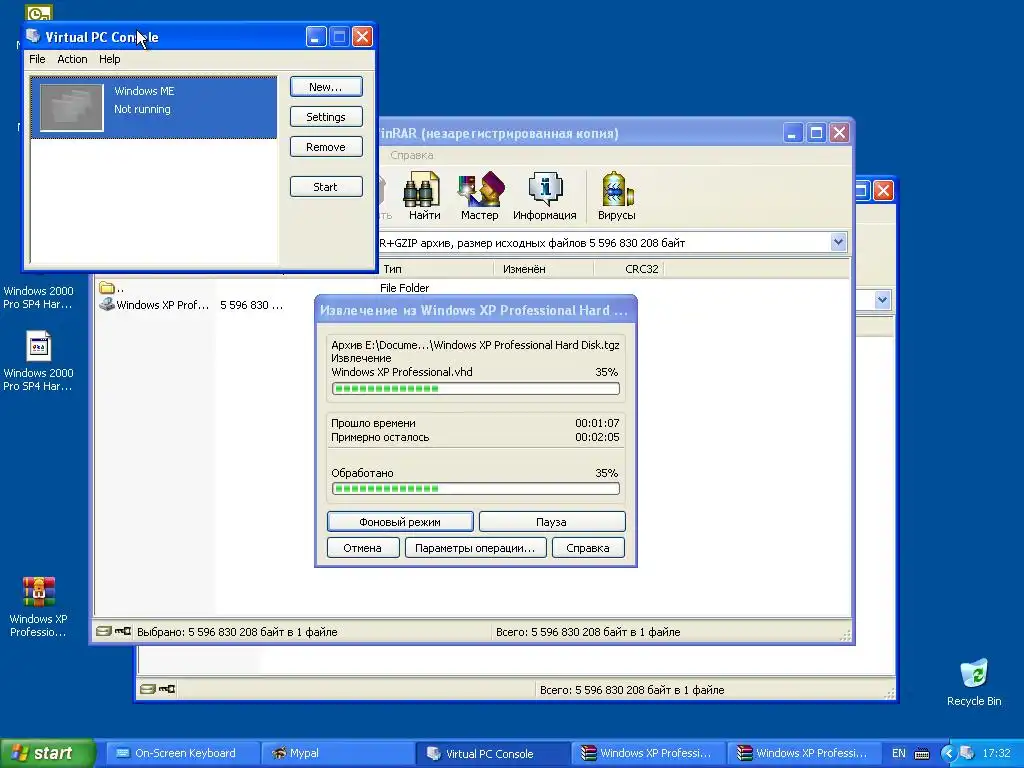Image resolution: width=1024 pixels, height=768 pixels.
Task: Pause extraction with the Пауза button
Action: click(552, 522)
